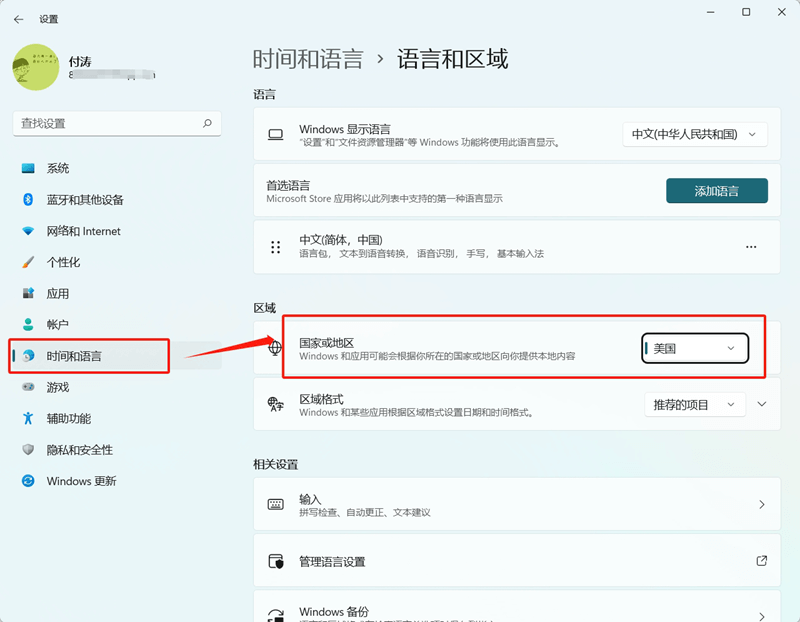Open 区域格式 dropdown showing 推荐的项目
This screenshot has height=622, width=800.
(694, 405)
